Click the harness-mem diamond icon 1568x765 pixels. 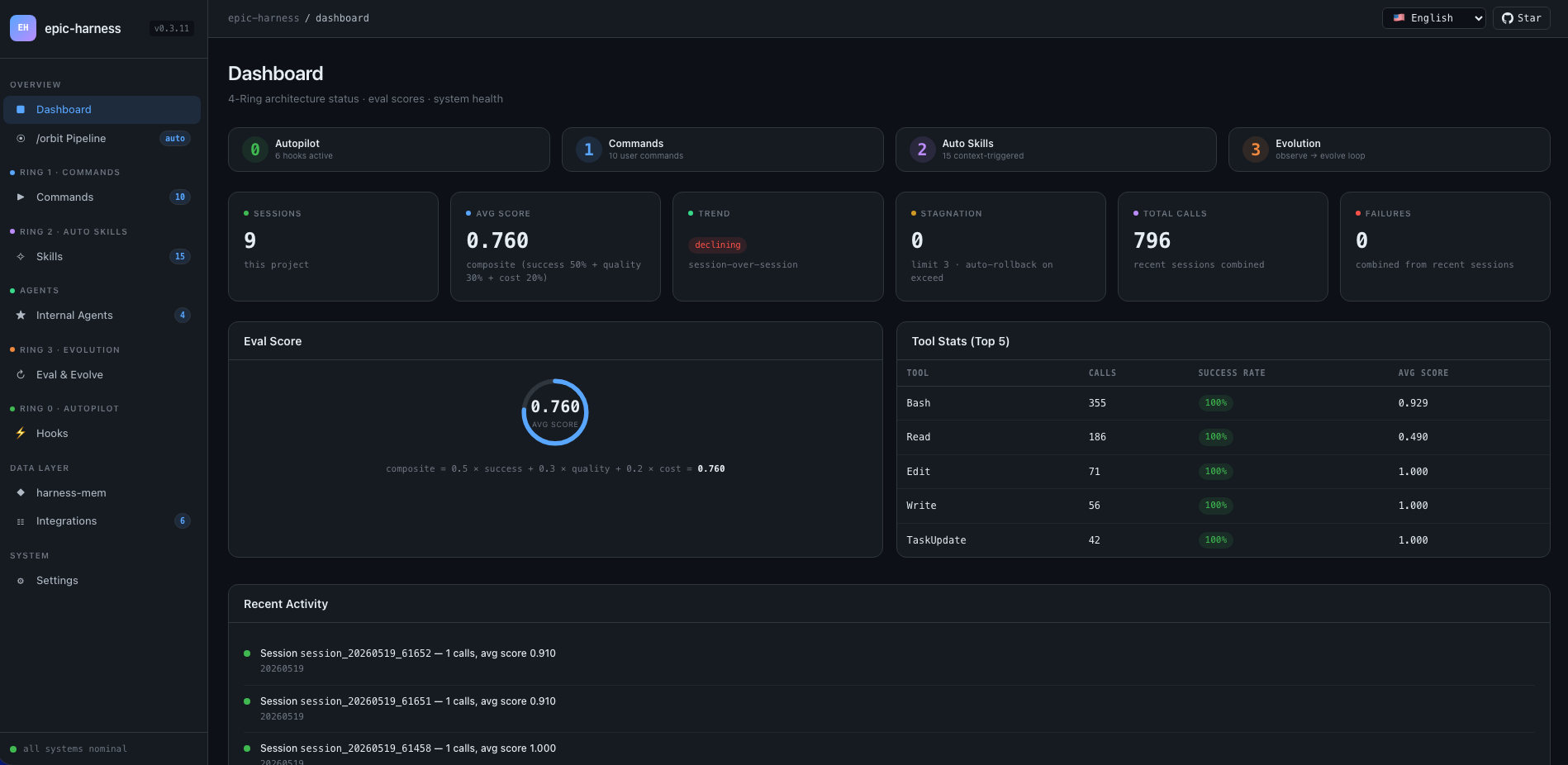[21, 493]
